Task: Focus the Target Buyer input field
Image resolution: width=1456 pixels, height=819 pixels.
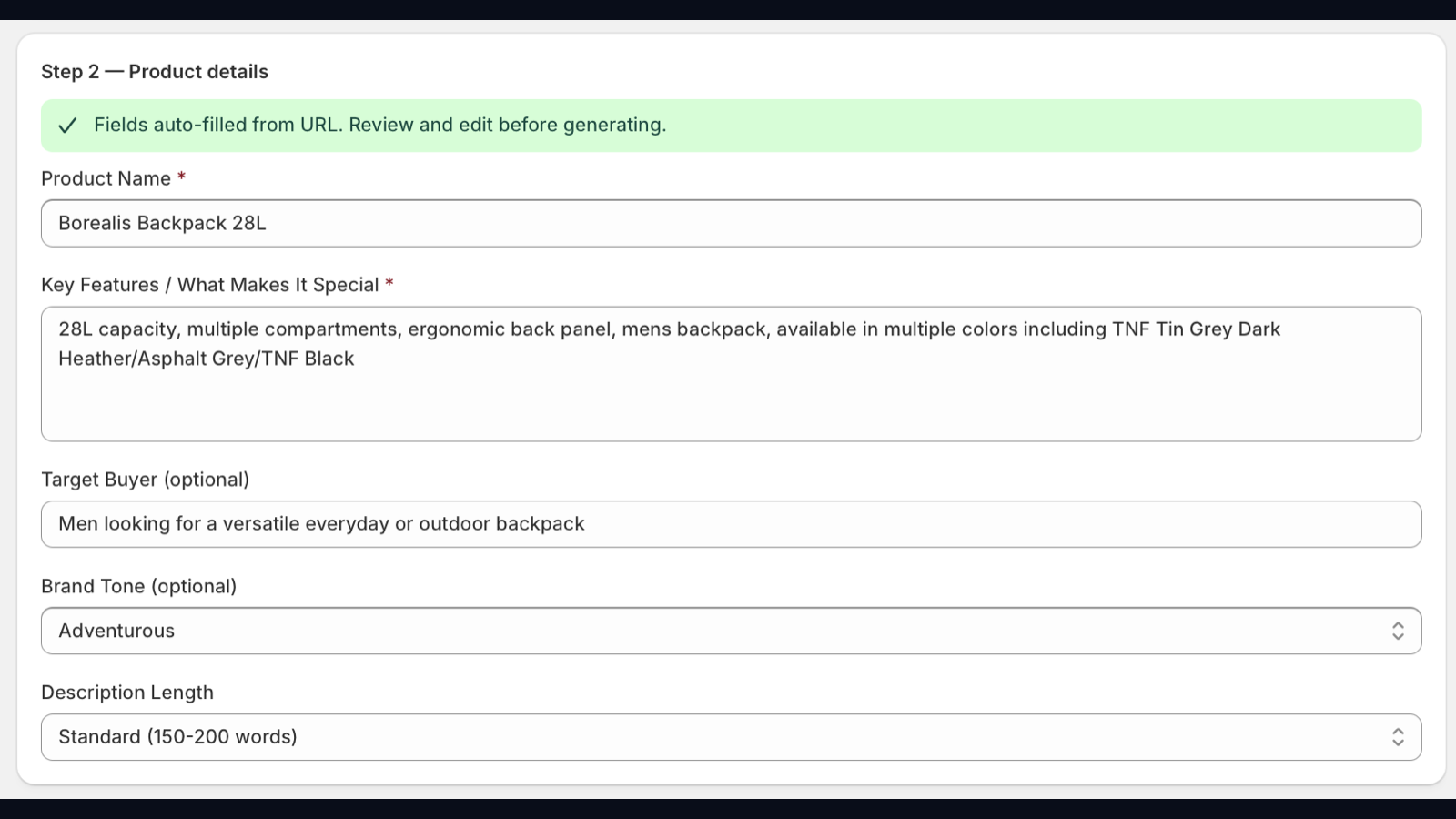Action: [x=731, y=524]
